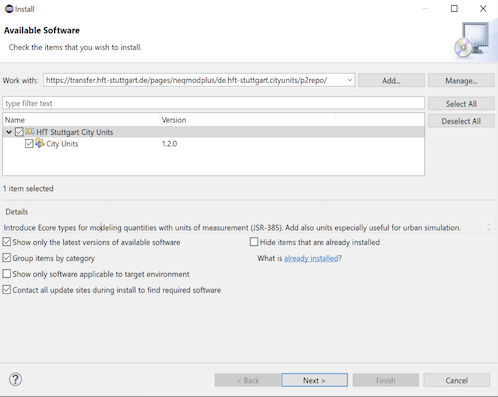This screenshot has height=397, width=498.
Task: Click the Details scroll stepper arrows
Action: 488,227
